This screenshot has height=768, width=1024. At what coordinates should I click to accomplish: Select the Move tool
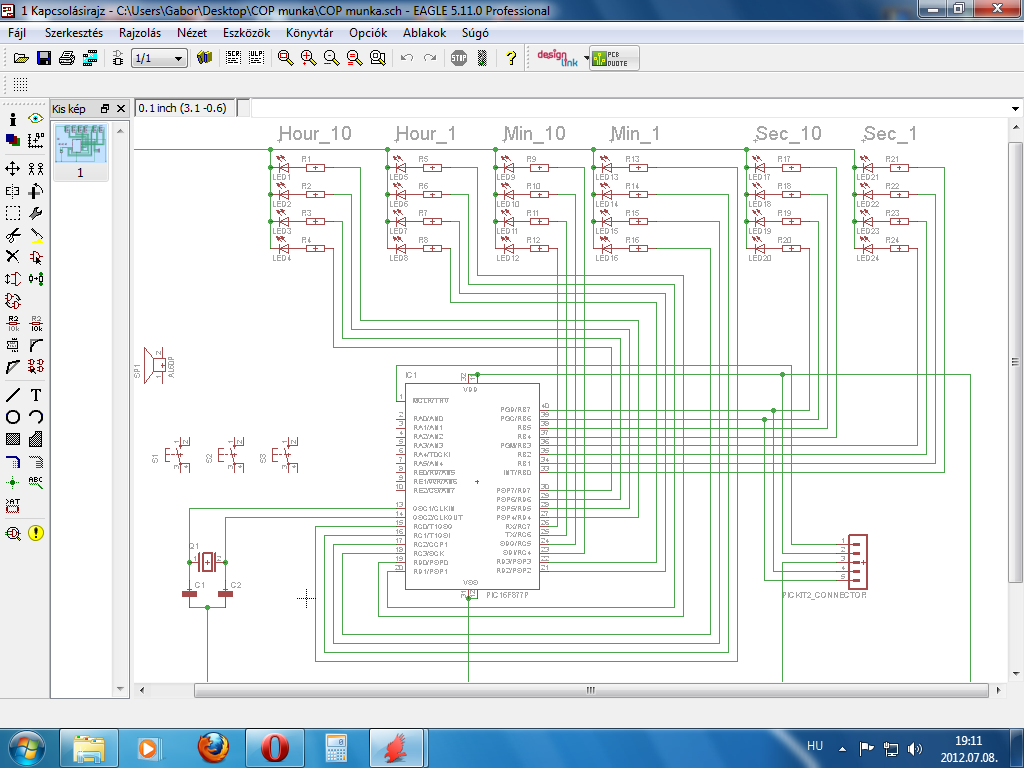point(12,169)
